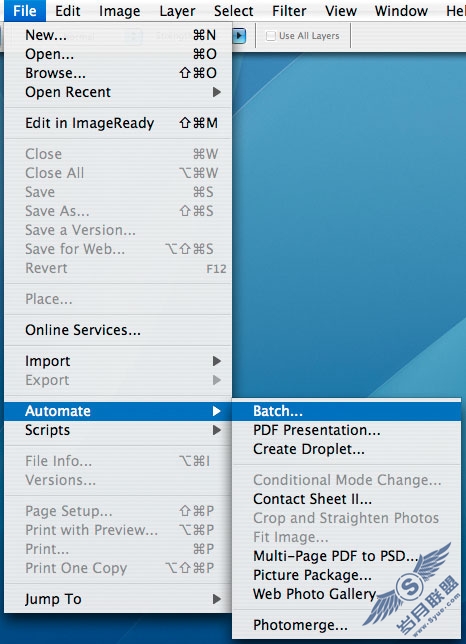Image resolution: width=466 pixels, height=644 pixels.
Task: Click the greyed Save a Version... entry
Action: click(118, 230)
